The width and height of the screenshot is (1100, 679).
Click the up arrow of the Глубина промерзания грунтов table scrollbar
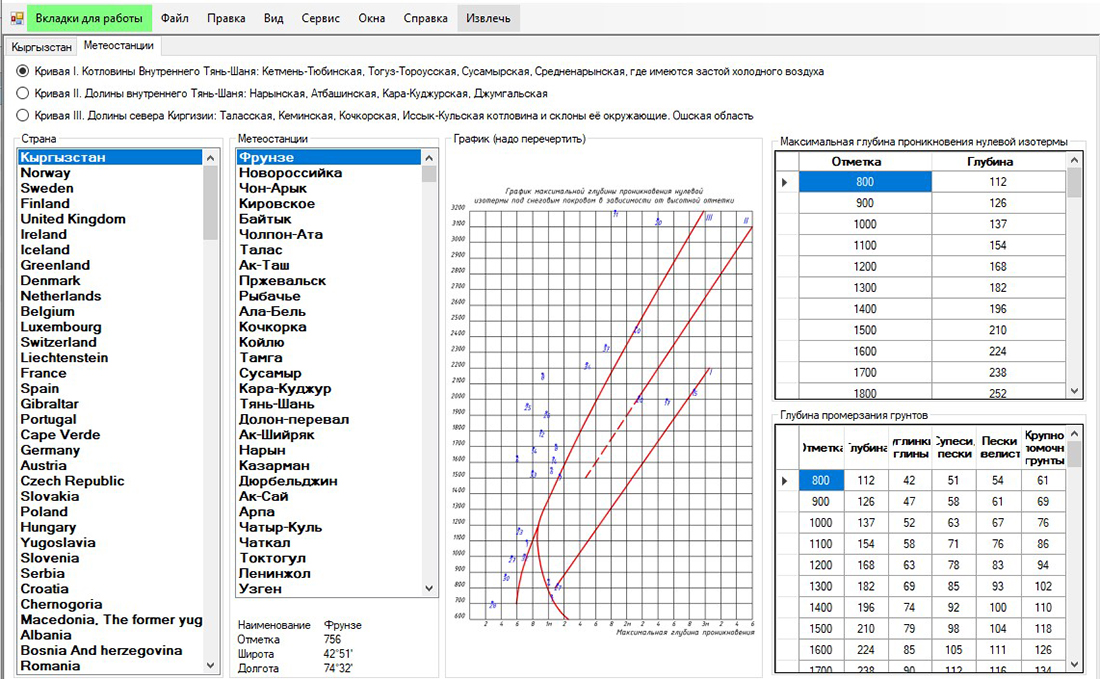pos(1074,434)
